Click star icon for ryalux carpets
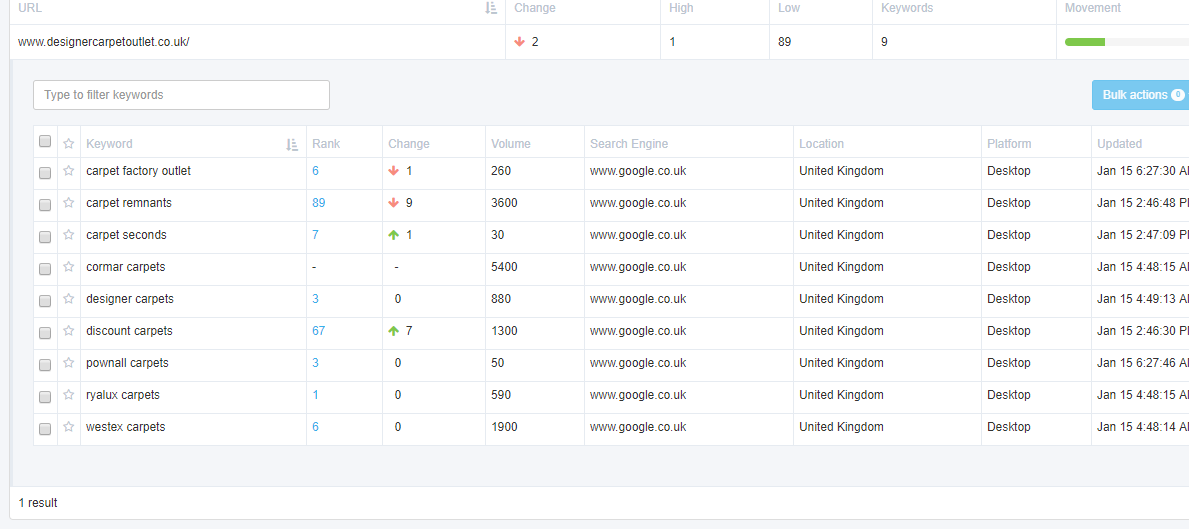The height and width of the screenshot is (529, 1189). pyautogui.click(x=69, y=395)
